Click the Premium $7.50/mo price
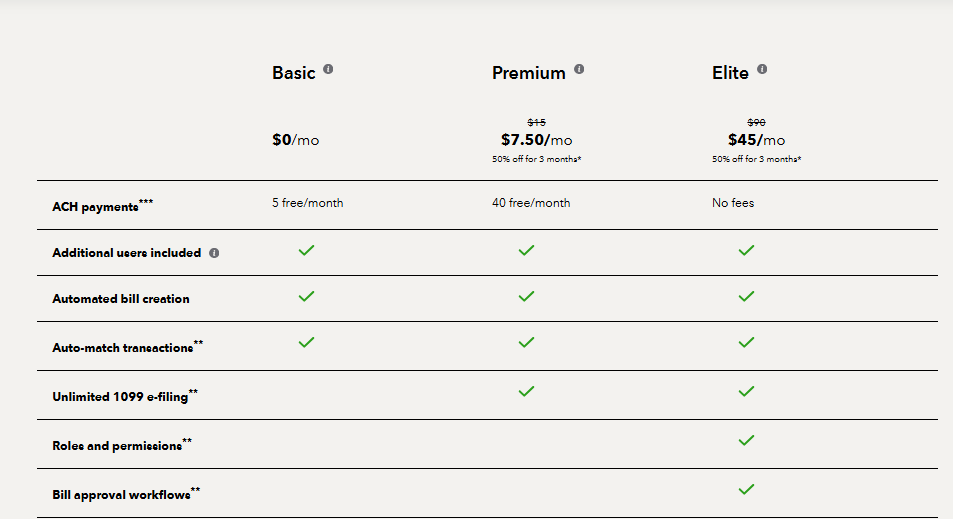Viewport: 953px width, 519px height. pyautogui.click(x=536, y=140)
